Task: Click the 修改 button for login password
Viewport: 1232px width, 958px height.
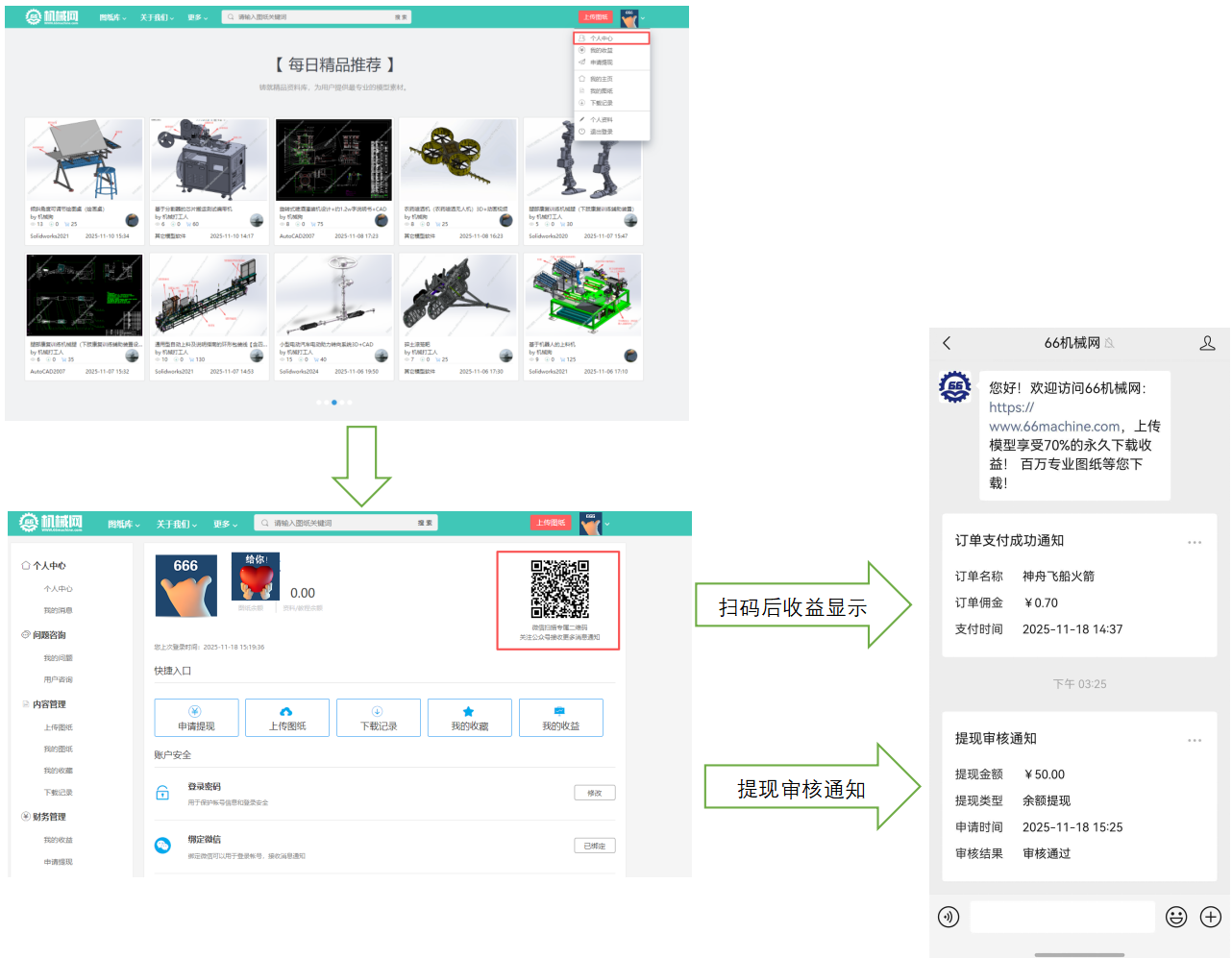Action: tap(594, 792)
